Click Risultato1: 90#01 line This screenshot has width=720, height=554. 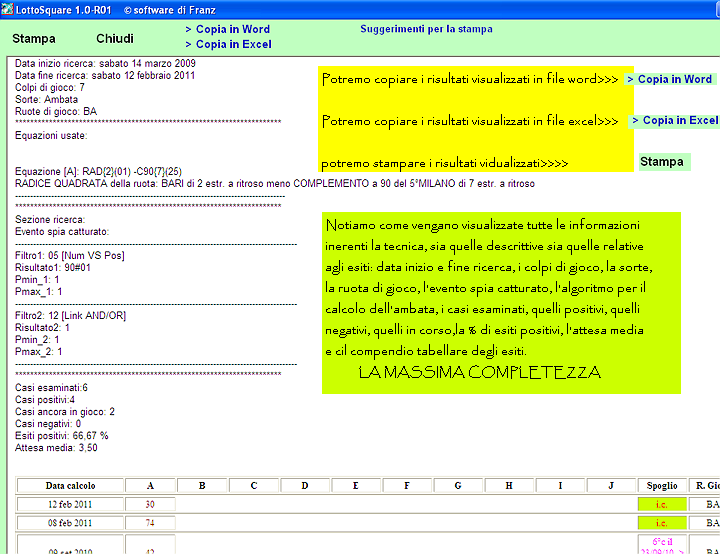(53, 267)
